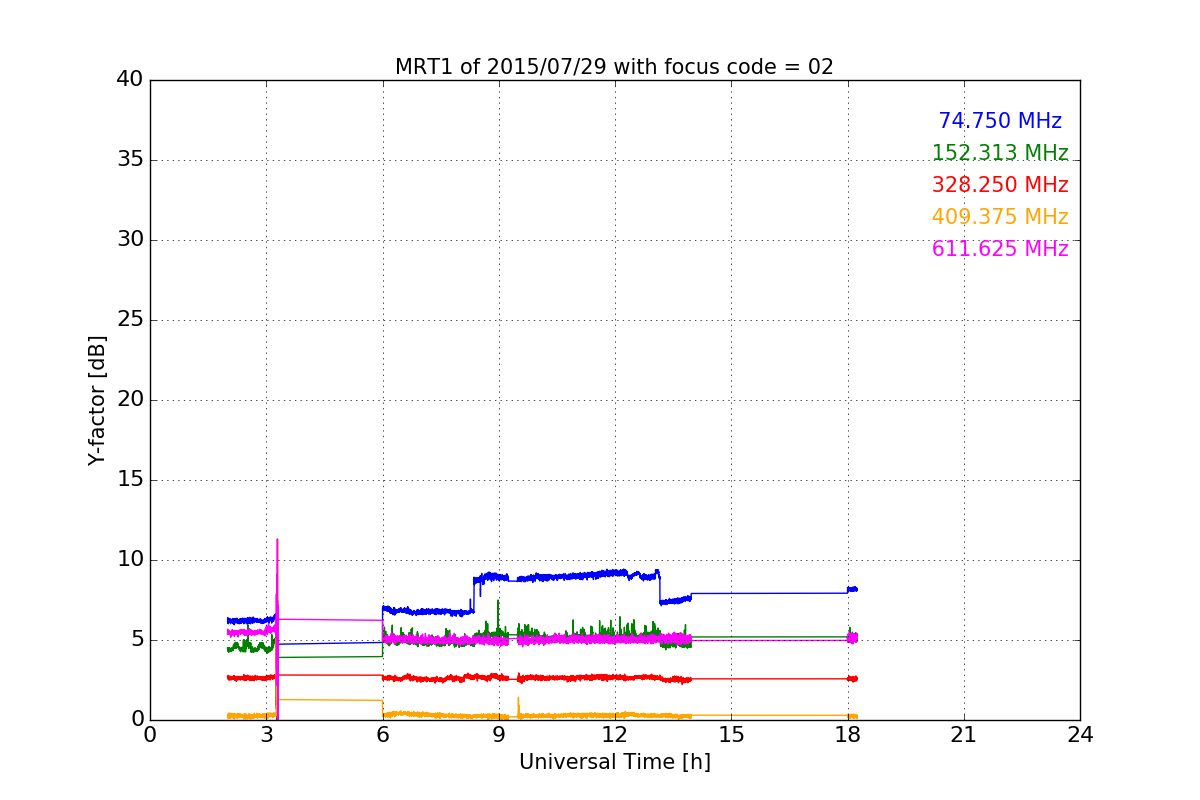Click the x-axis tick label 18
This screenshot has height=800, width=1200.
click(848, 735)
